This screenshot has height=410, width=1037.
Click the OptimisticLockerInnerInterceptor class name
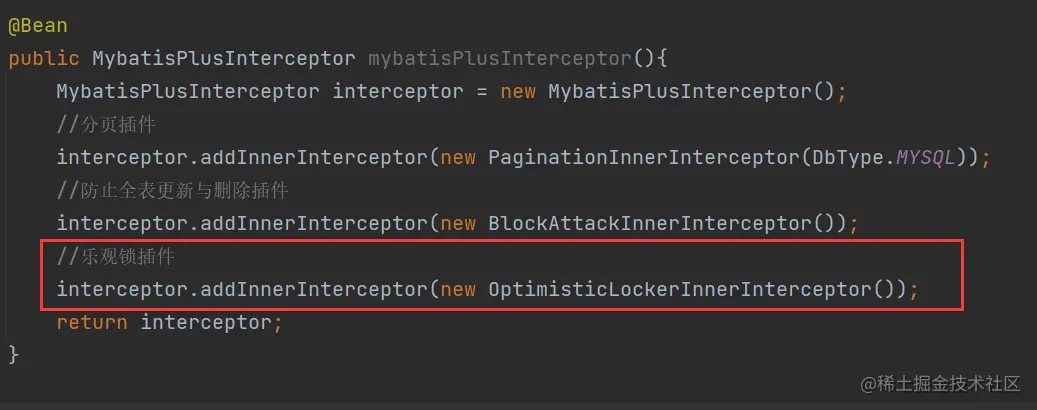coord(680,290)
